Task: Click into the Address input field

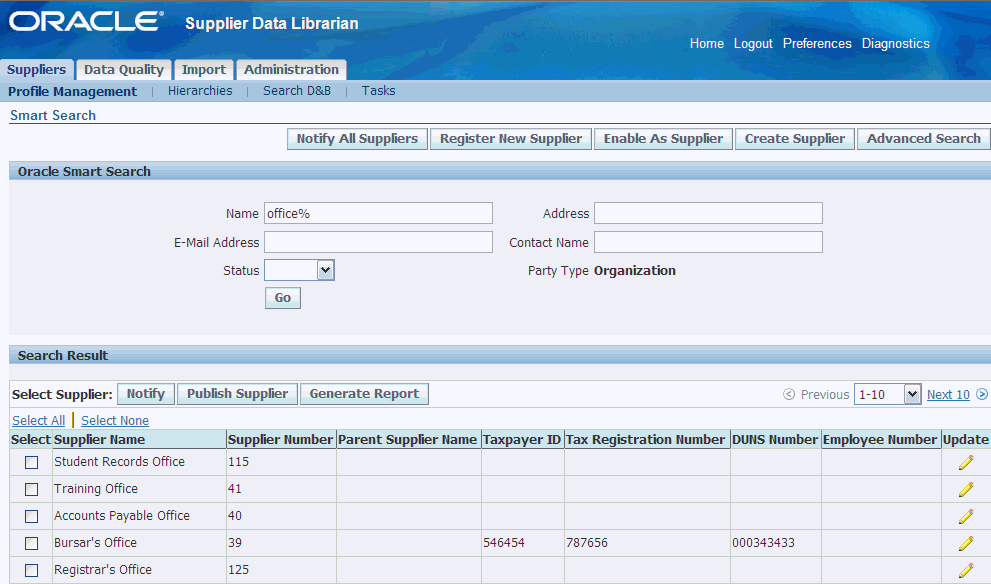Action: (708, 213)
